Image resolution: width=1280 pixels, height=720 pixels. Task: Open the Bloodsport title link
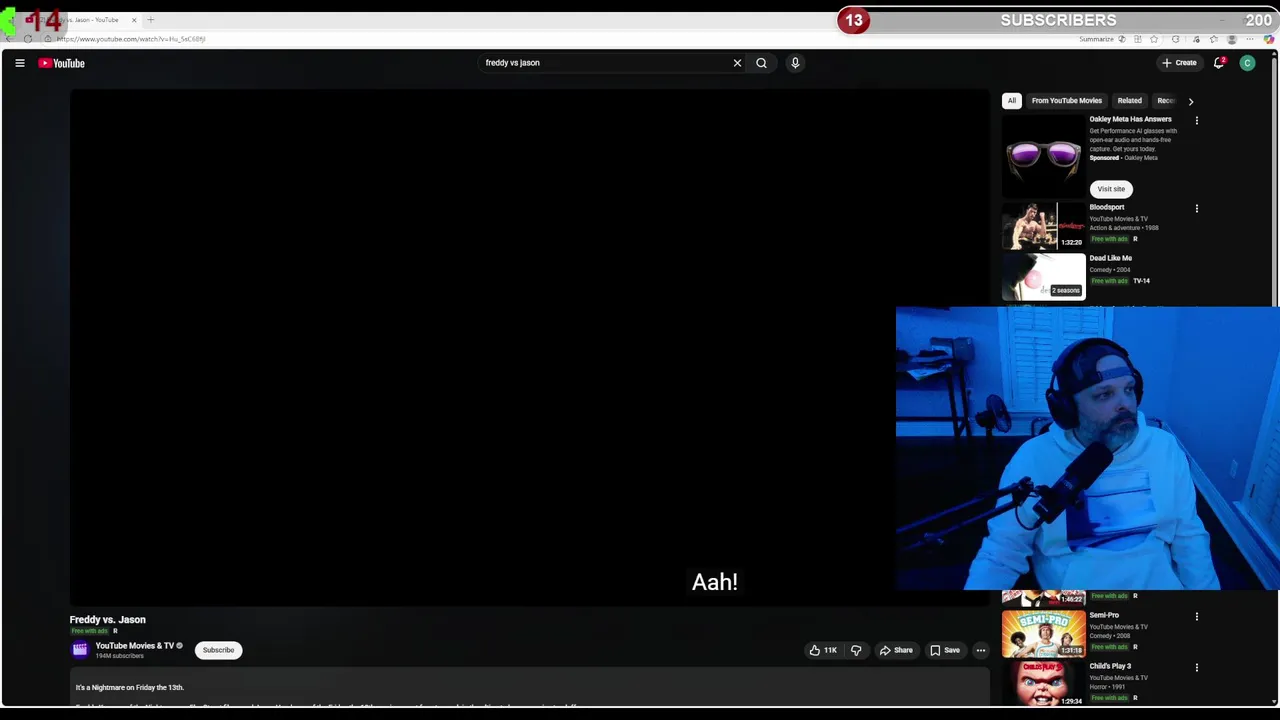click(x=1106, y=207)
